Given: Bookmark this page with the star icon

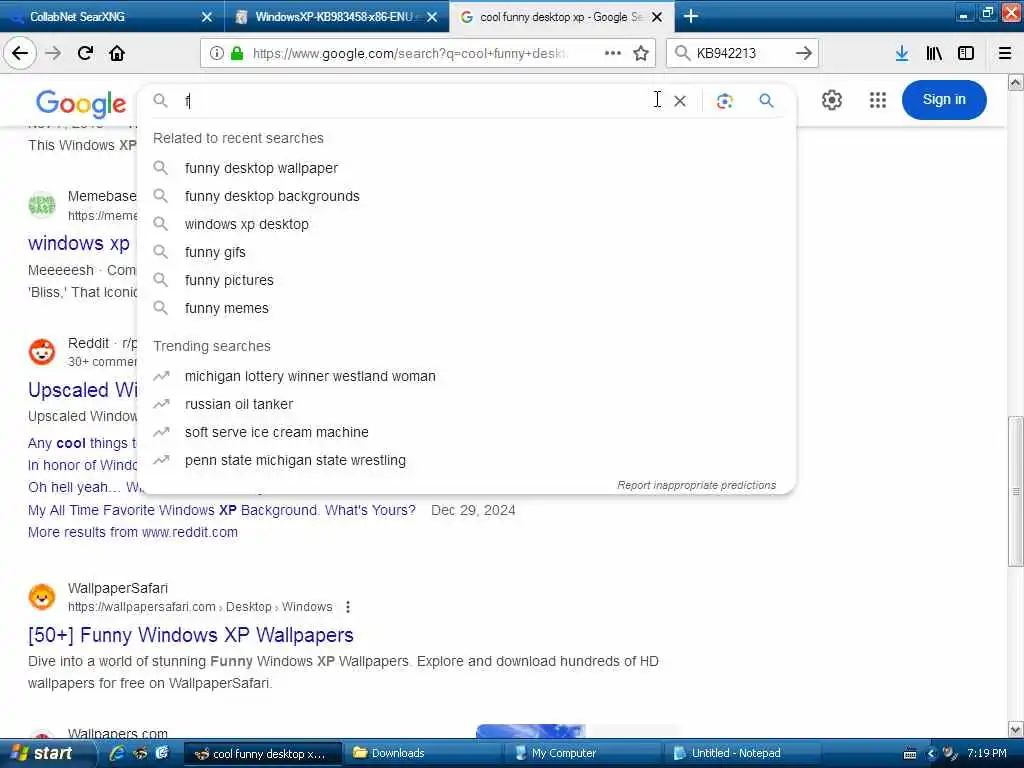Looking at the screenshot, I should tap(641, 53).
